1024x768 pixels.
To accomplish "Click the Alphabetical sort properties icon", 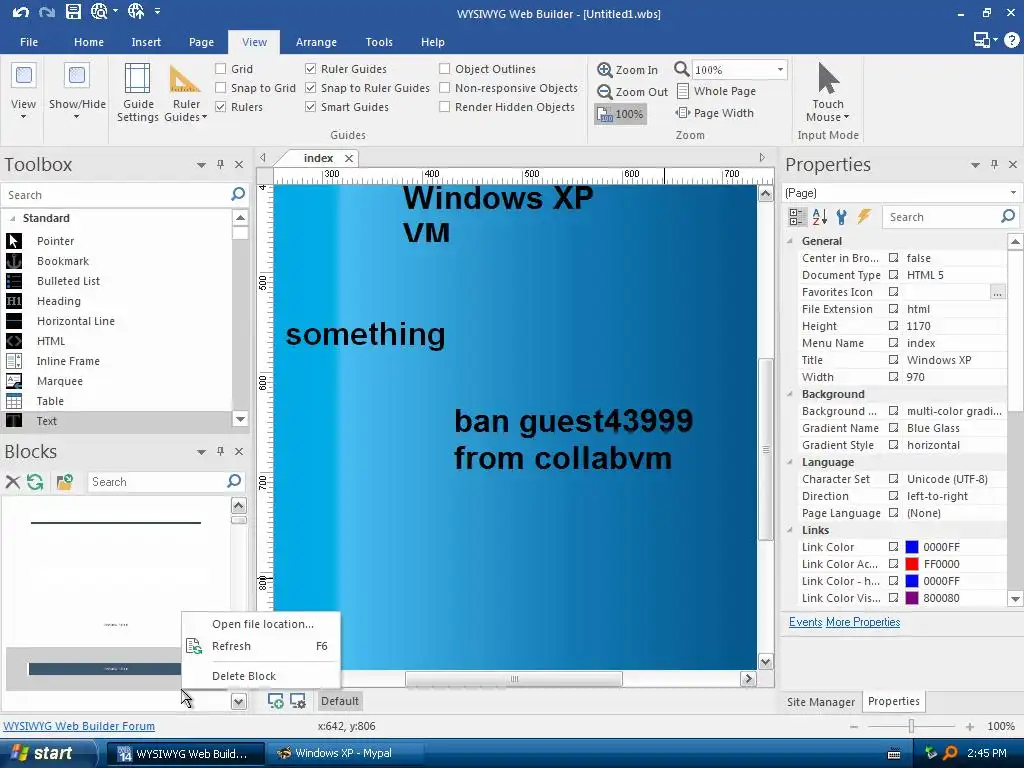I will (819, 217).
